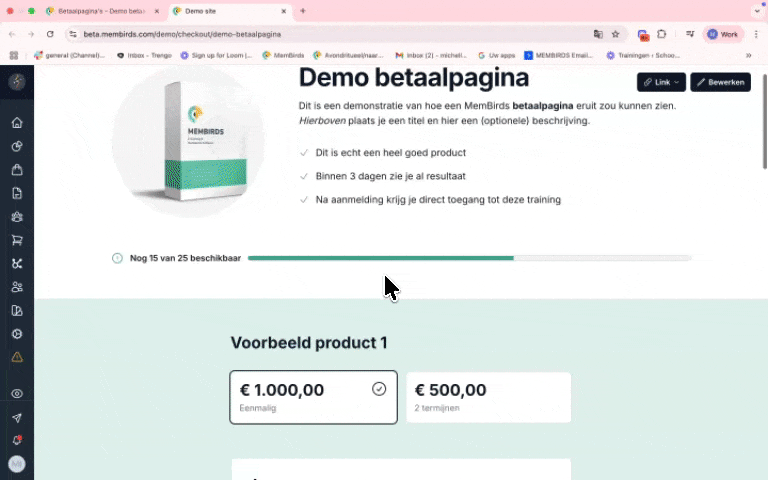Open the Gmail Inbox (2) bookmark
Screen dimensions: 768x480
(432, 55)
